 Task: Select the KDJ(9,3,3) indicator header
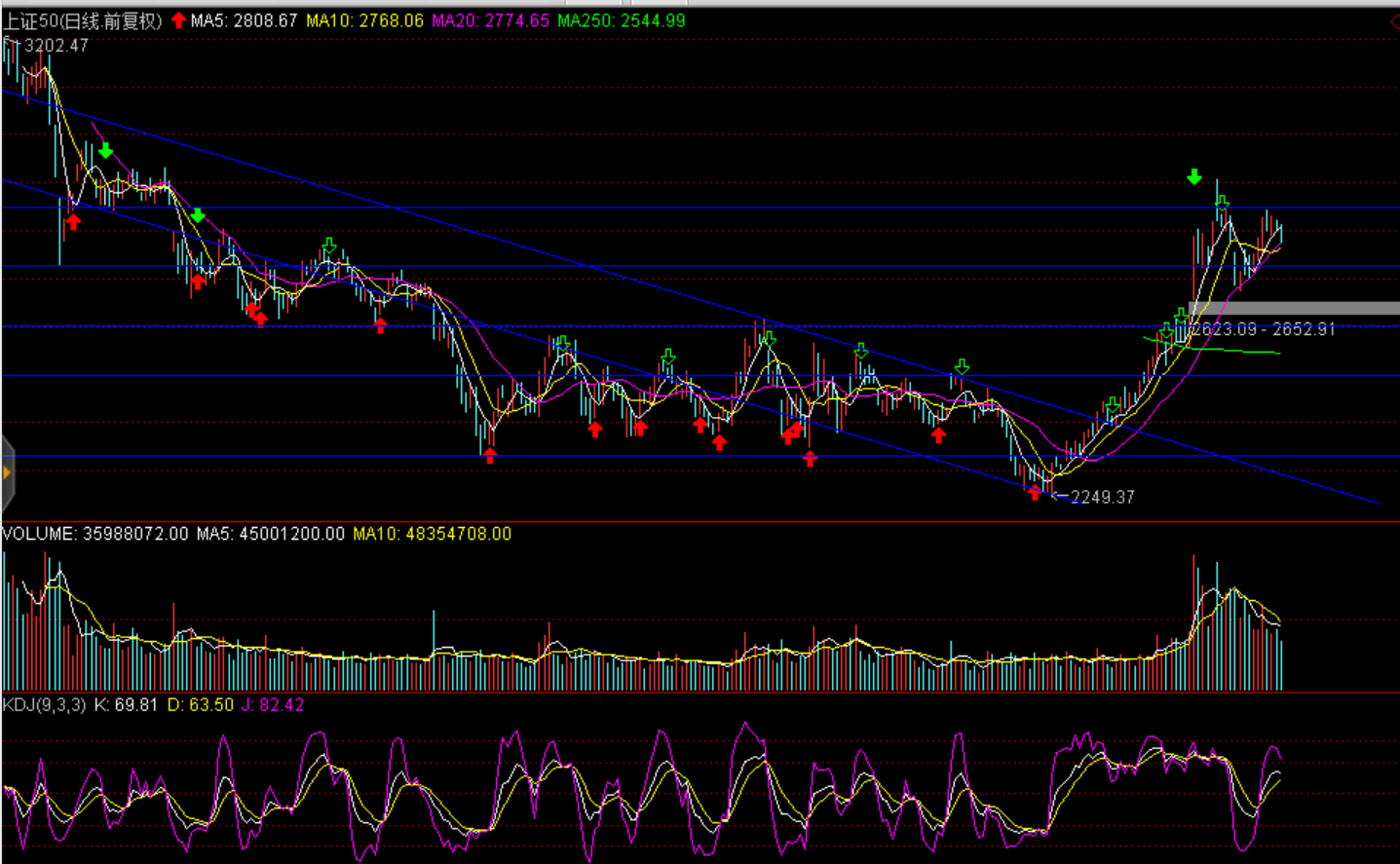(x=44, y=704)
